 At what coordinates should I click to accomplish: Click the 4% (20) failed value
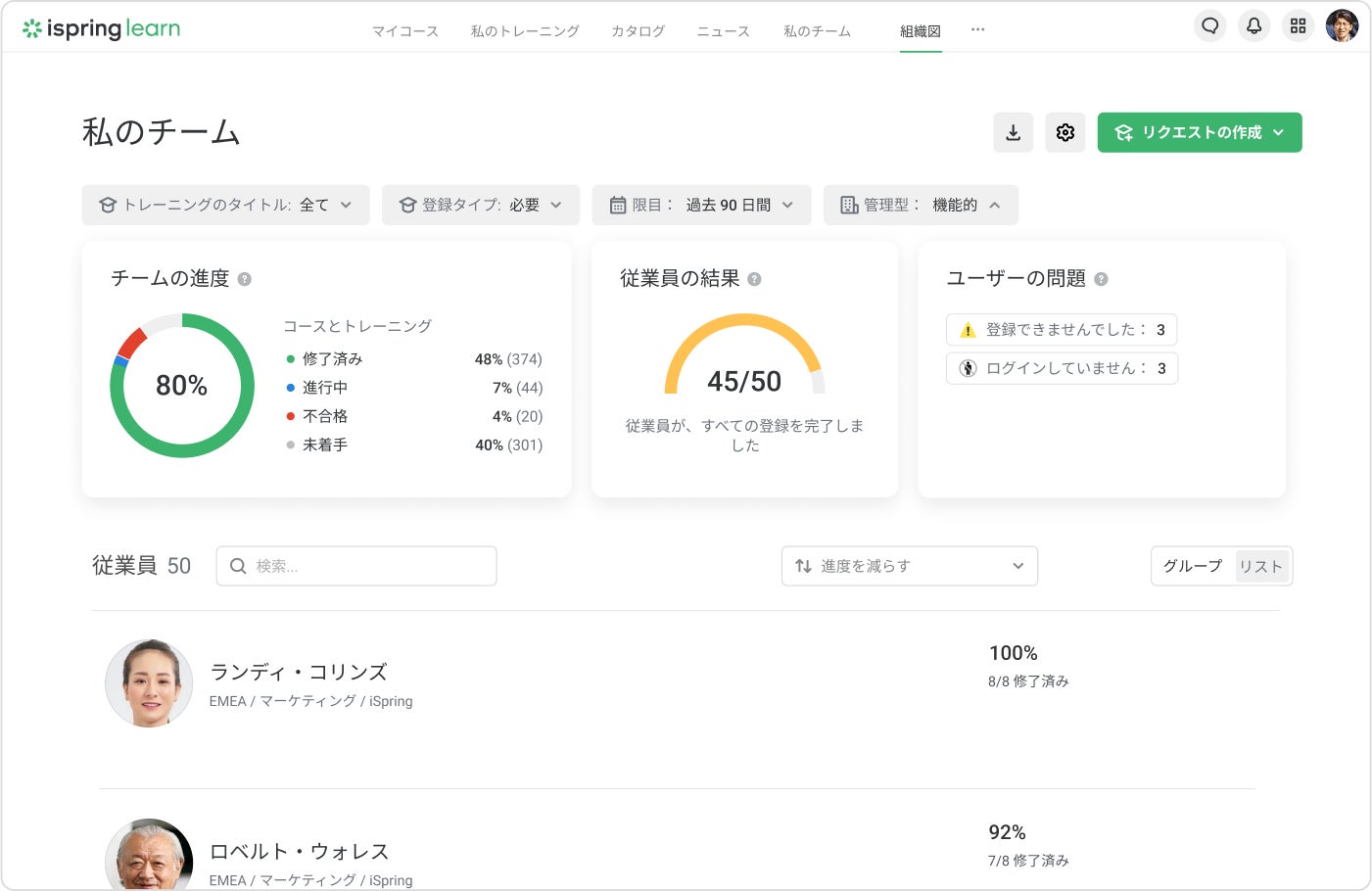point(517,416)
